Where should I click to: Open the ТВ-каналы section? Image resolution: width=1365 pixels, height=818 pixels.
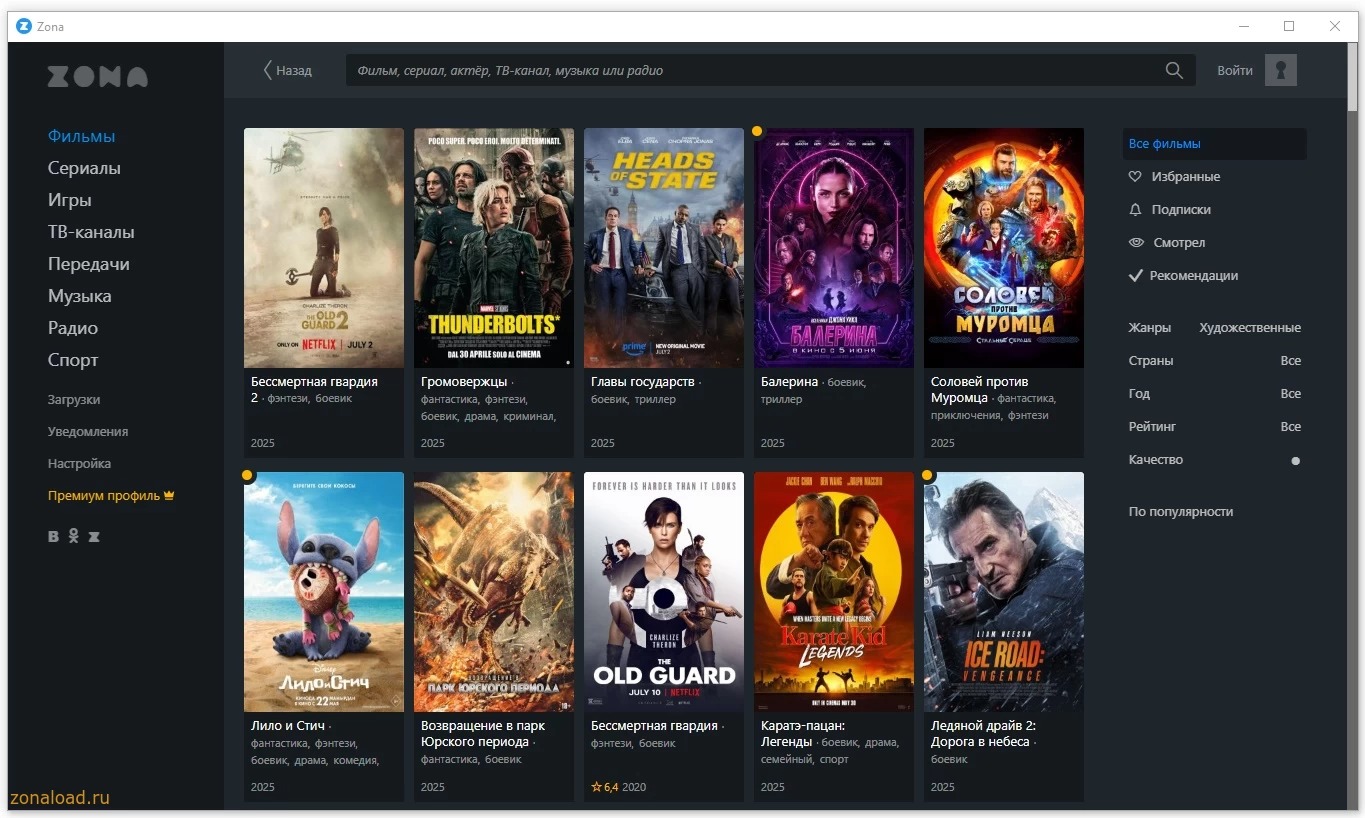(91, 232)
